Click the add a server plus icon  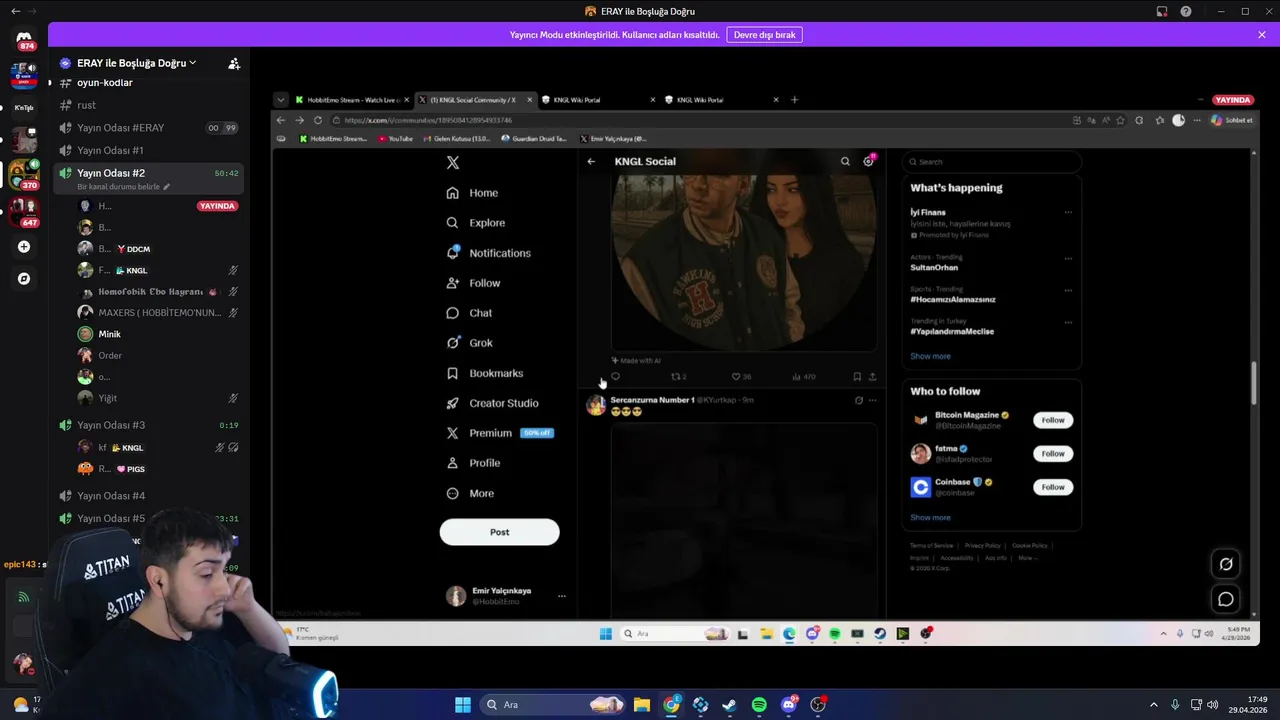(x=24, y=247)
